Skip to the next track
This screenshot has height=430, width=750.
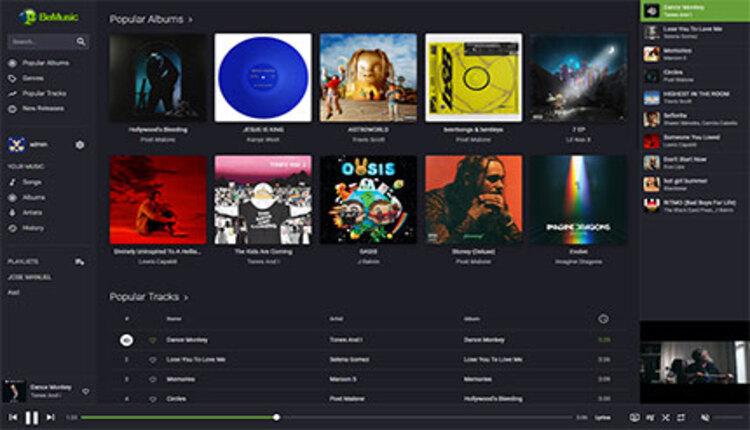point(50,417)
